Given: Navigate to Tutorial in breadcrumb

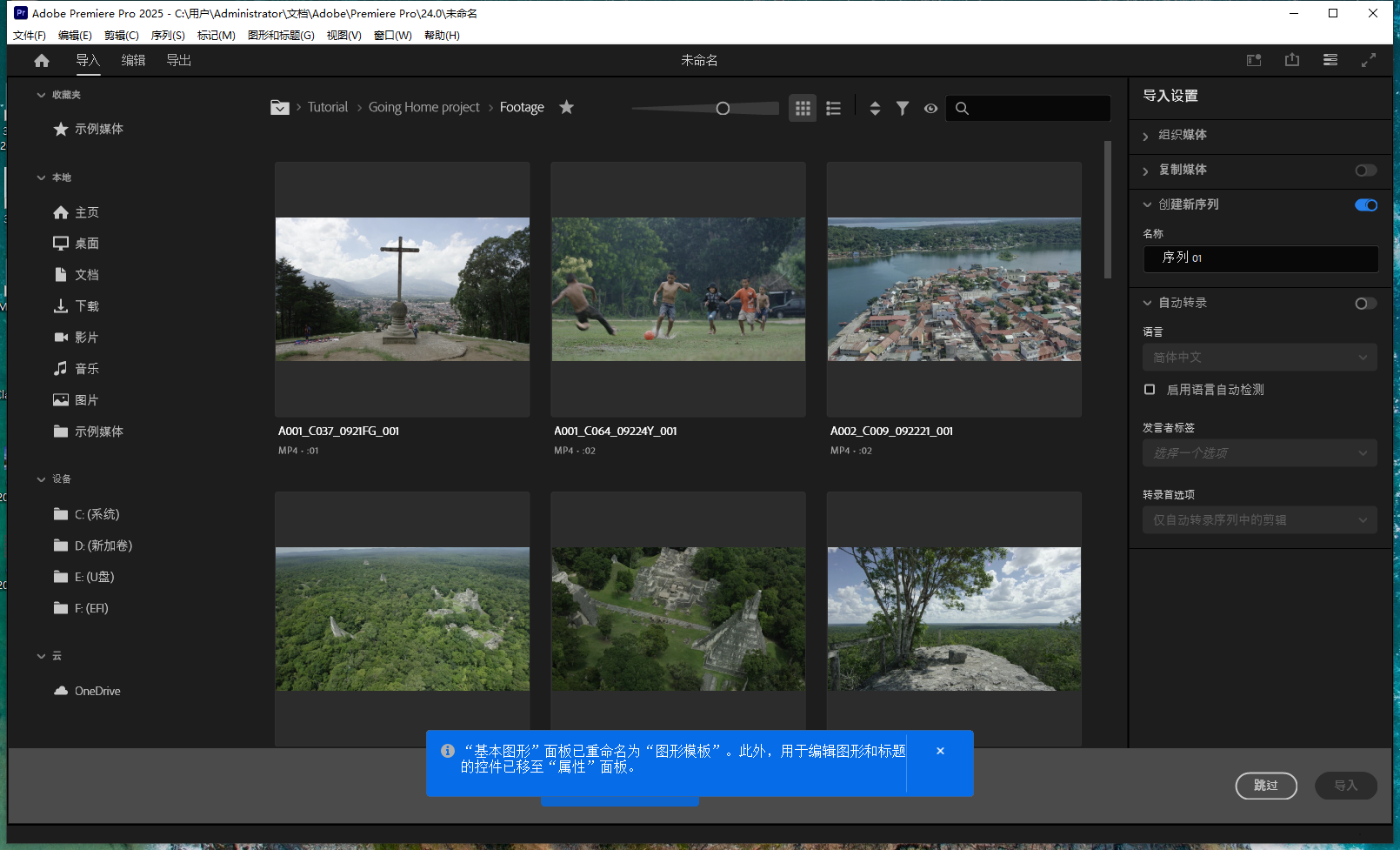Looking at the screenshot, I should pos(328,107).
